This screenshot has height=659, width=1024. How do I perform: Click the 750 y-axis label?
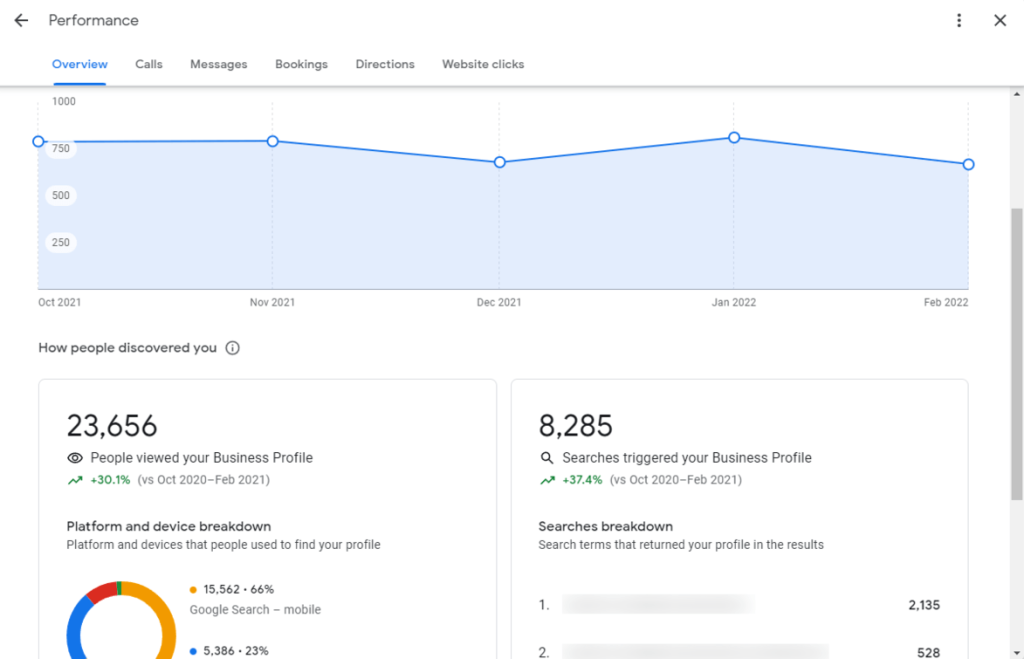point(61,149)
